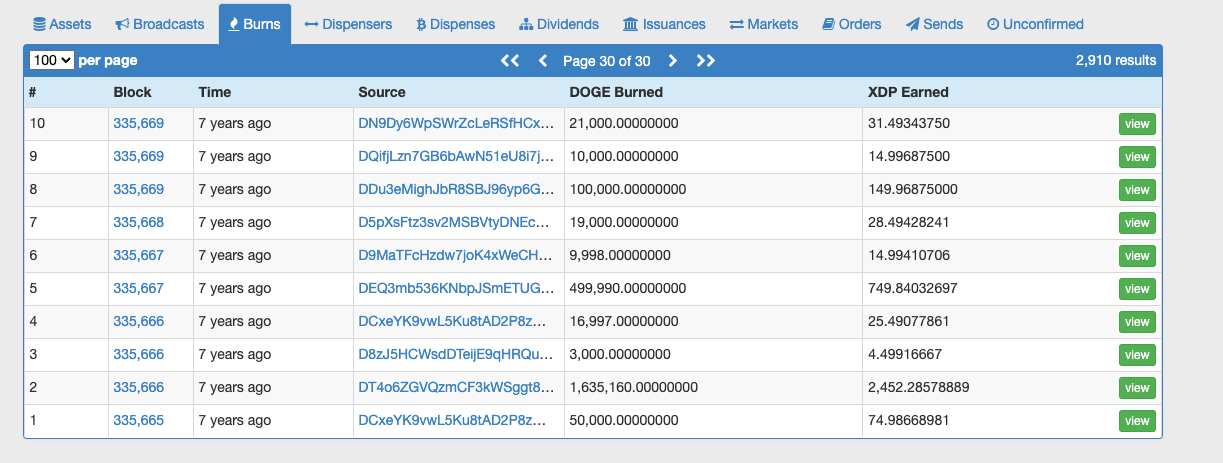Click view button for burn #7
Viewport: 1223px width, 463px height.
(1137, 223)
